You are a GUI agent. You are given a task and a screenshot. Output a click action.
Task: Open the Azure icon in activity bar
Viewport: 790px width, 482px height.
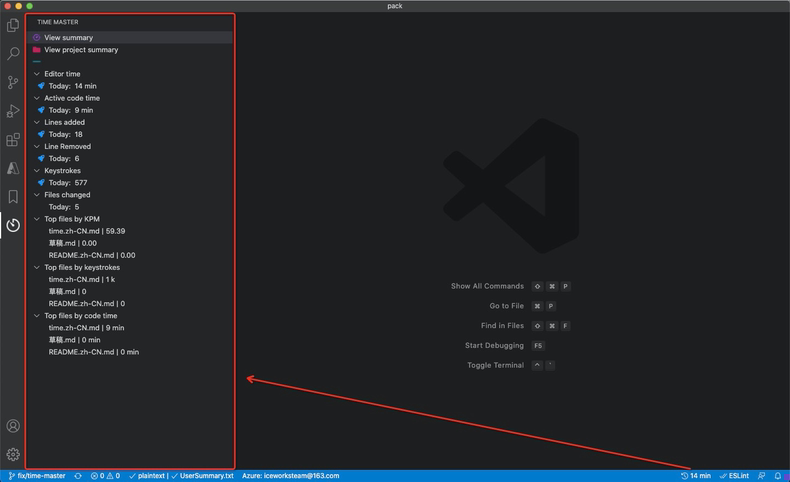pyautogui.click(x=13, y=168)
